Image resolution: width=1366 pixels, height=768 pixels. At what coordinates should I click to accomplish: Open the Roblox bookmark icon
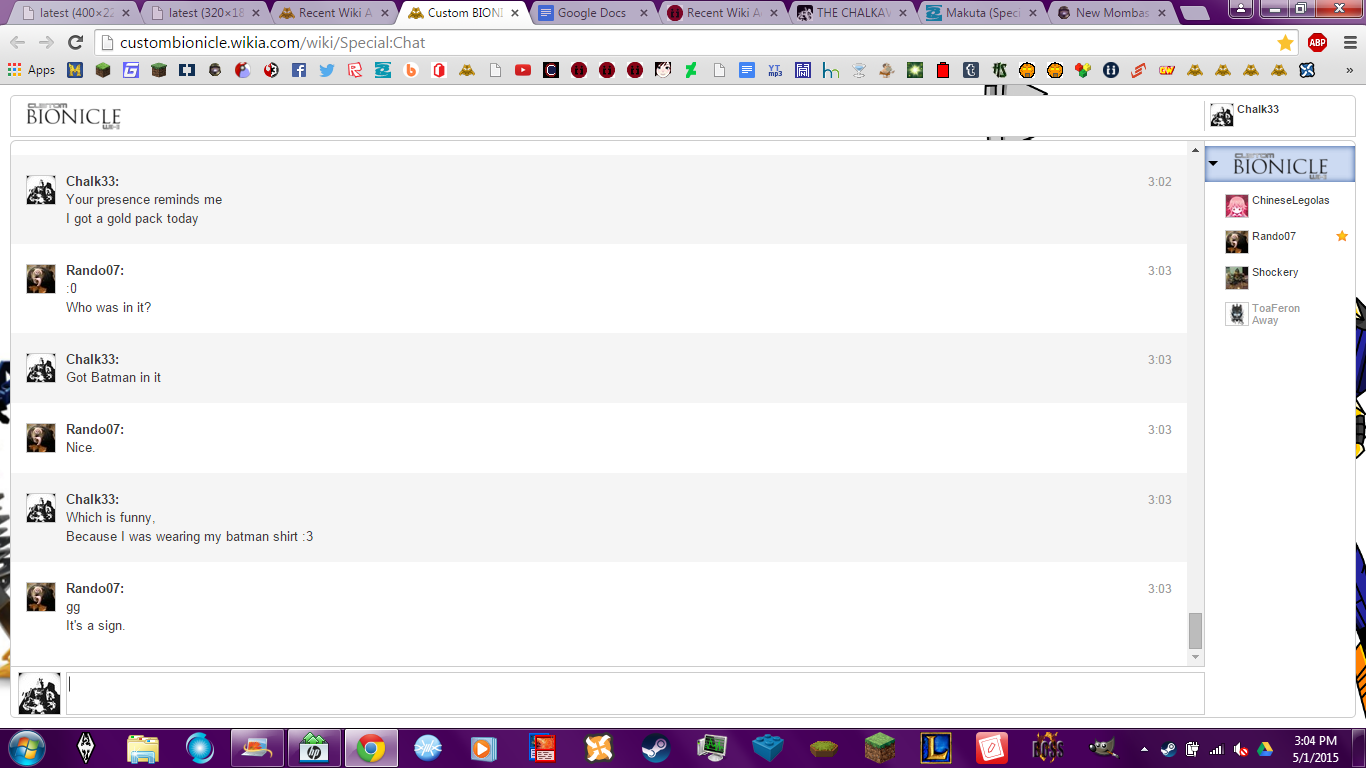(x=355, y=70)
